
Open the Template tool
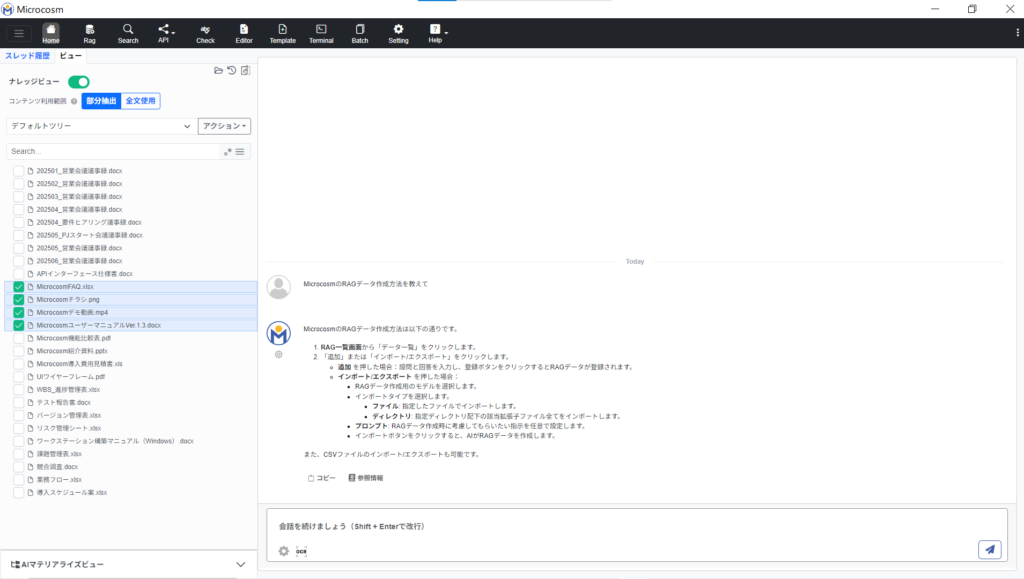pyautogui.click(x=283, y=33)
